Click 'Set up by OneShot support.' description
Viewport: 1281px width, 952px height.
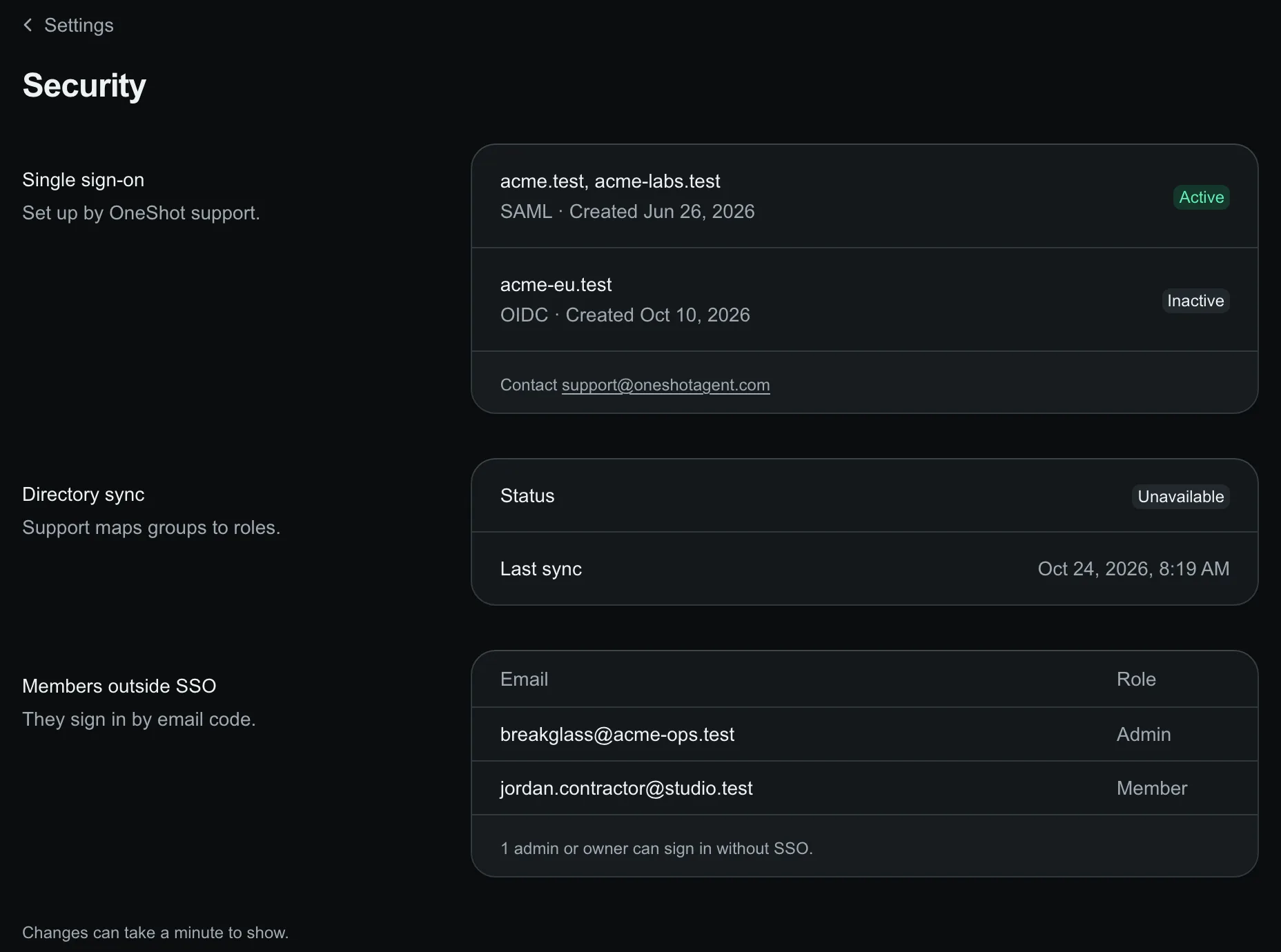coord(141,213)
